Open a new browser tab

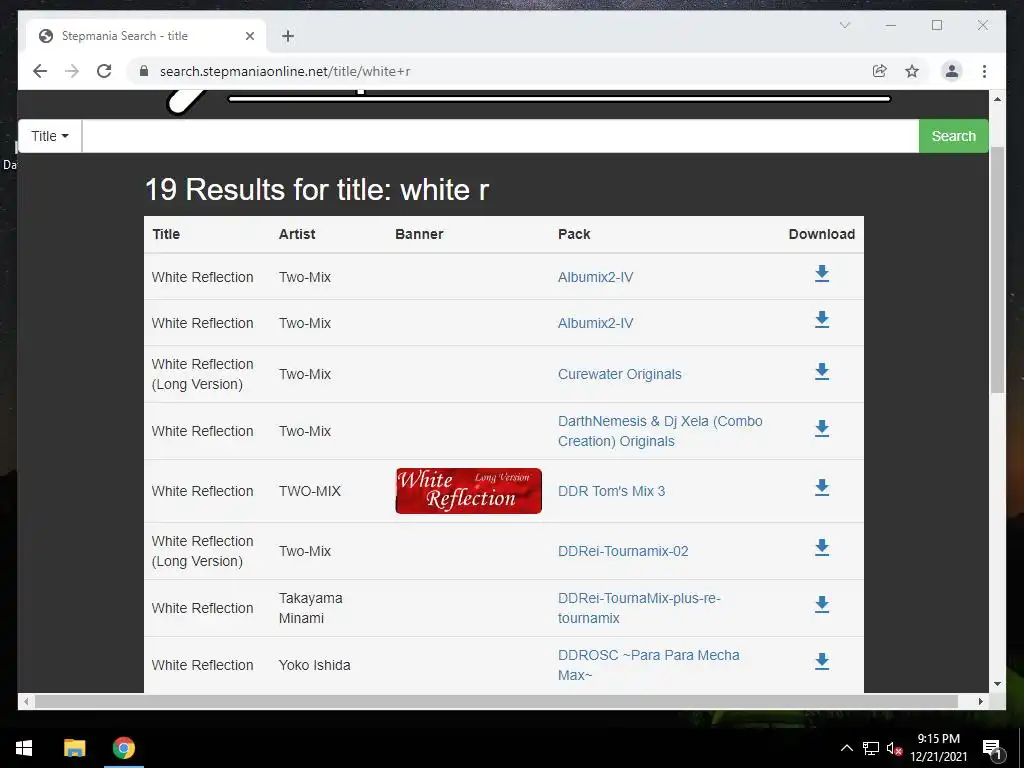[x=288, y=36]
